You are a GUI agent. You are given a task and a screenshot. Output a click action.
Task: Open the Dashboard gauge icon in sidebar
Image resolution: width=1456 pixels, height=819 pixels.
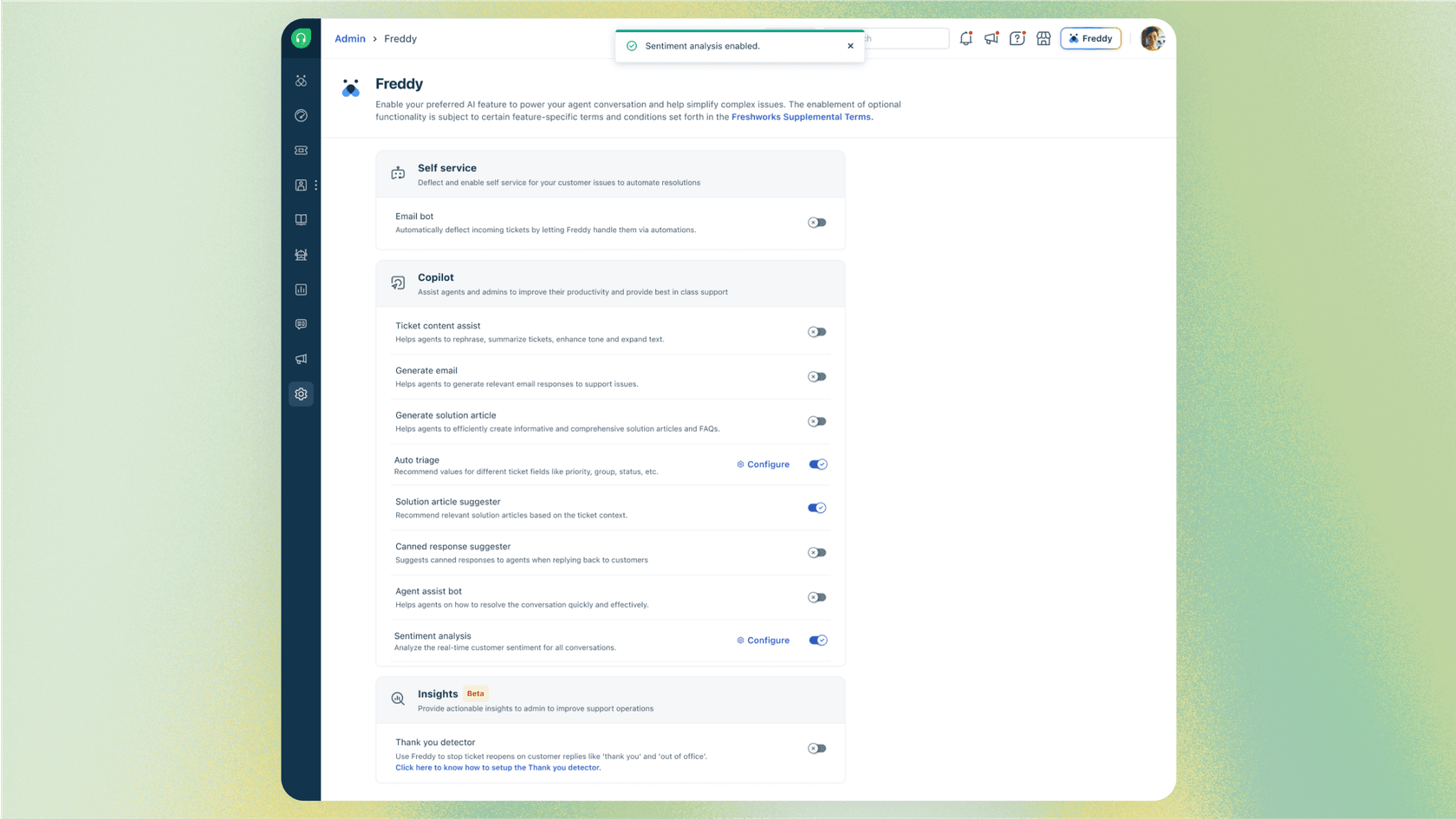click(x=301, y=115)
